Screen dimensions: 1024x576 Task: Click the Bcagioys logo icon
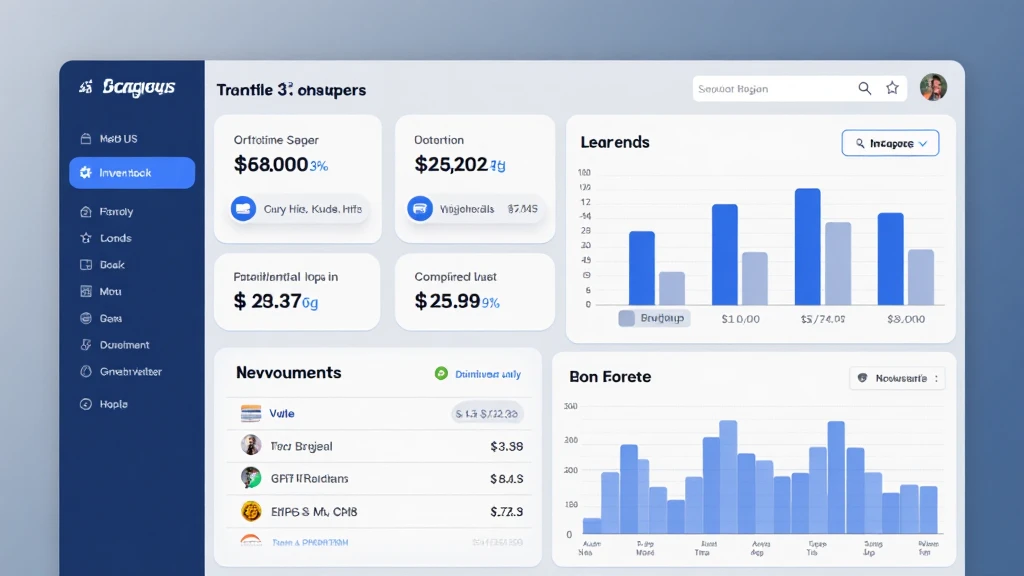pos(86,86)
